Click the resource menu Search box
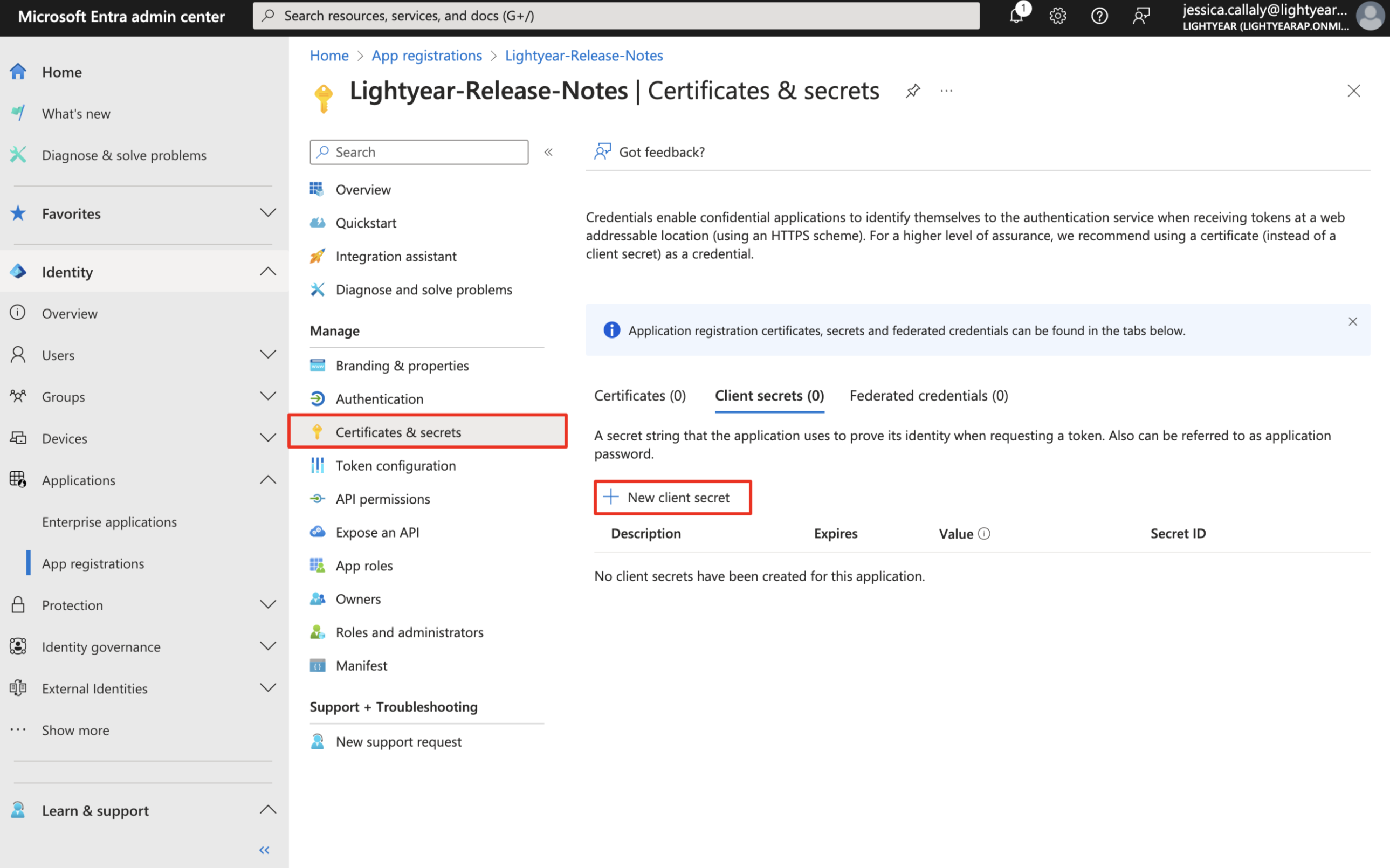1390x868 pixels. pyautogui.click(x=418, y=151)
